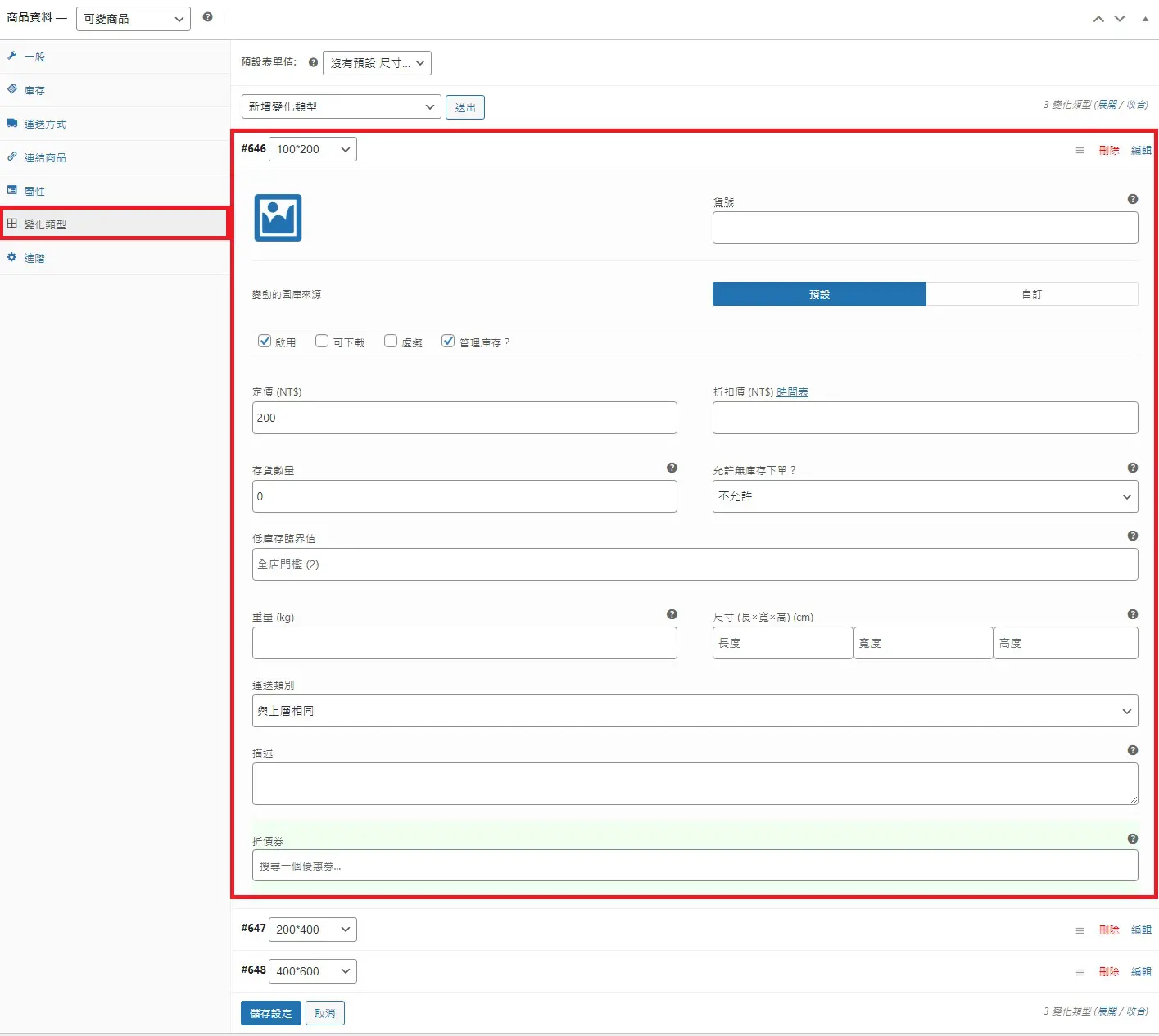1159x1036 pixels.
Task: Click help icon beside 貨號 field
Action: pos(1132,199)
